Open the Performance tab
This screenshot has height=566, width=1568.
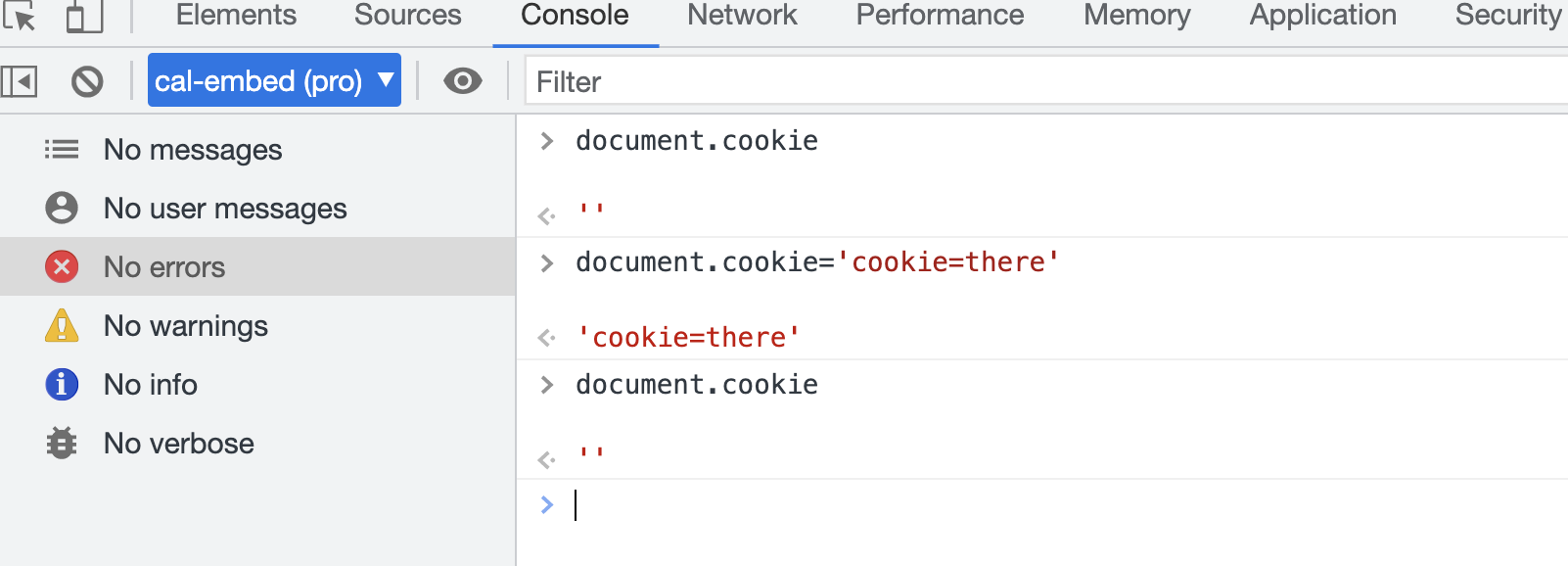tap(940, 16)
